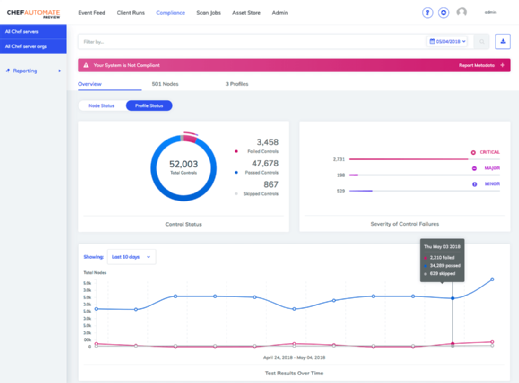Click the Showing label
Screen dimensions: 519x383
pos(94,257)
